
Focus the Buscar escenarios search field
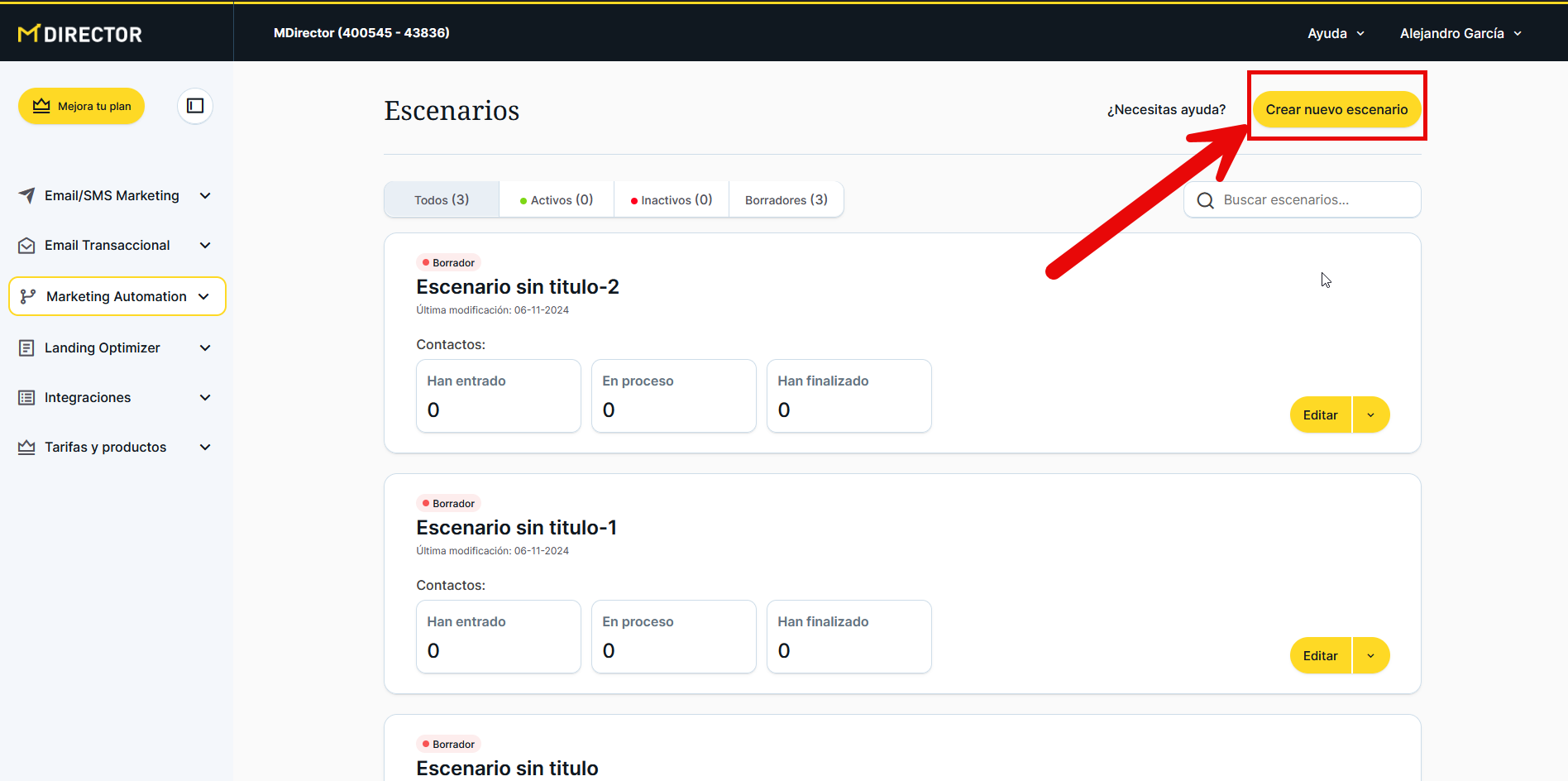tap(1315, 200)
